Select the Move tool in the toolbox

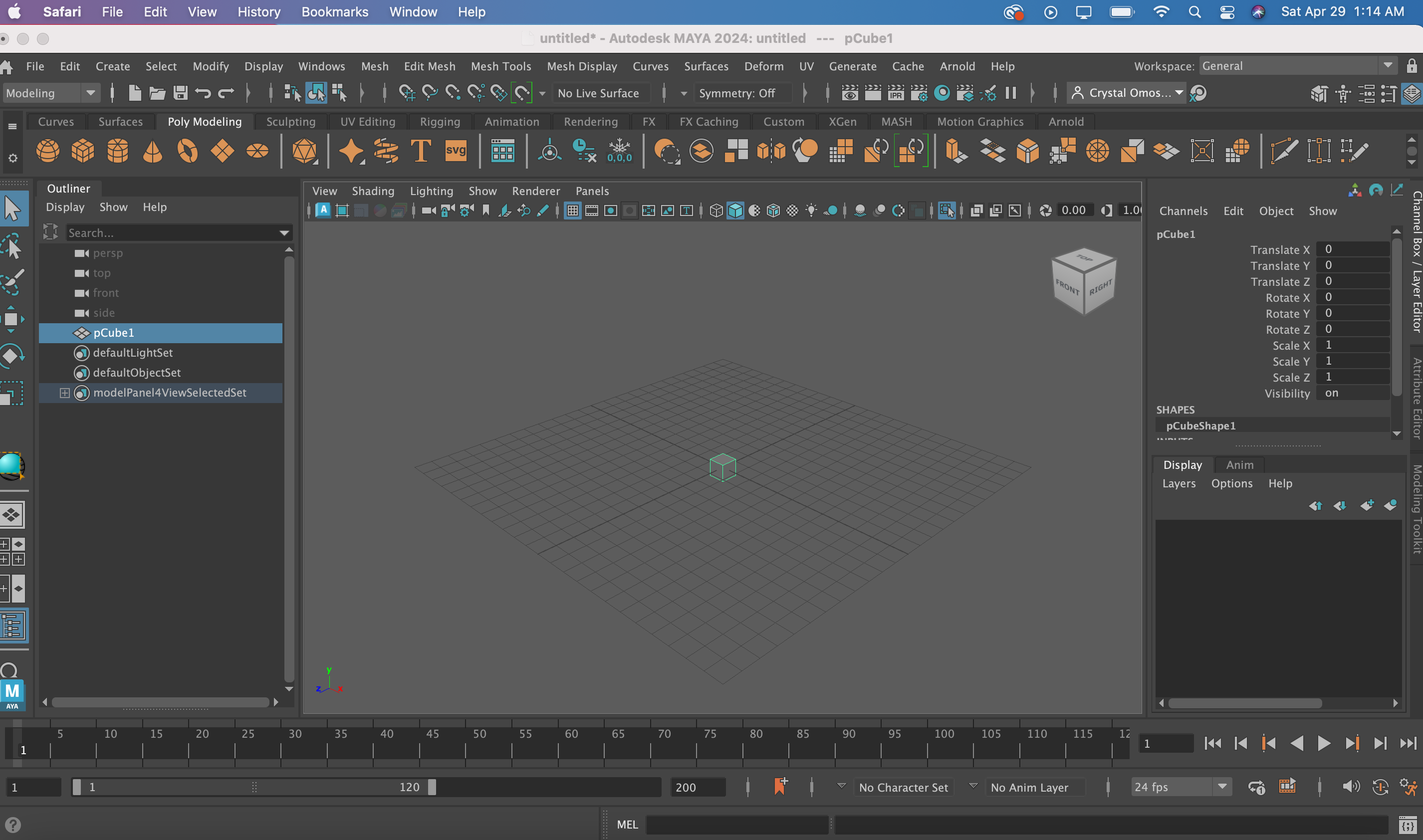pos(12,319)
